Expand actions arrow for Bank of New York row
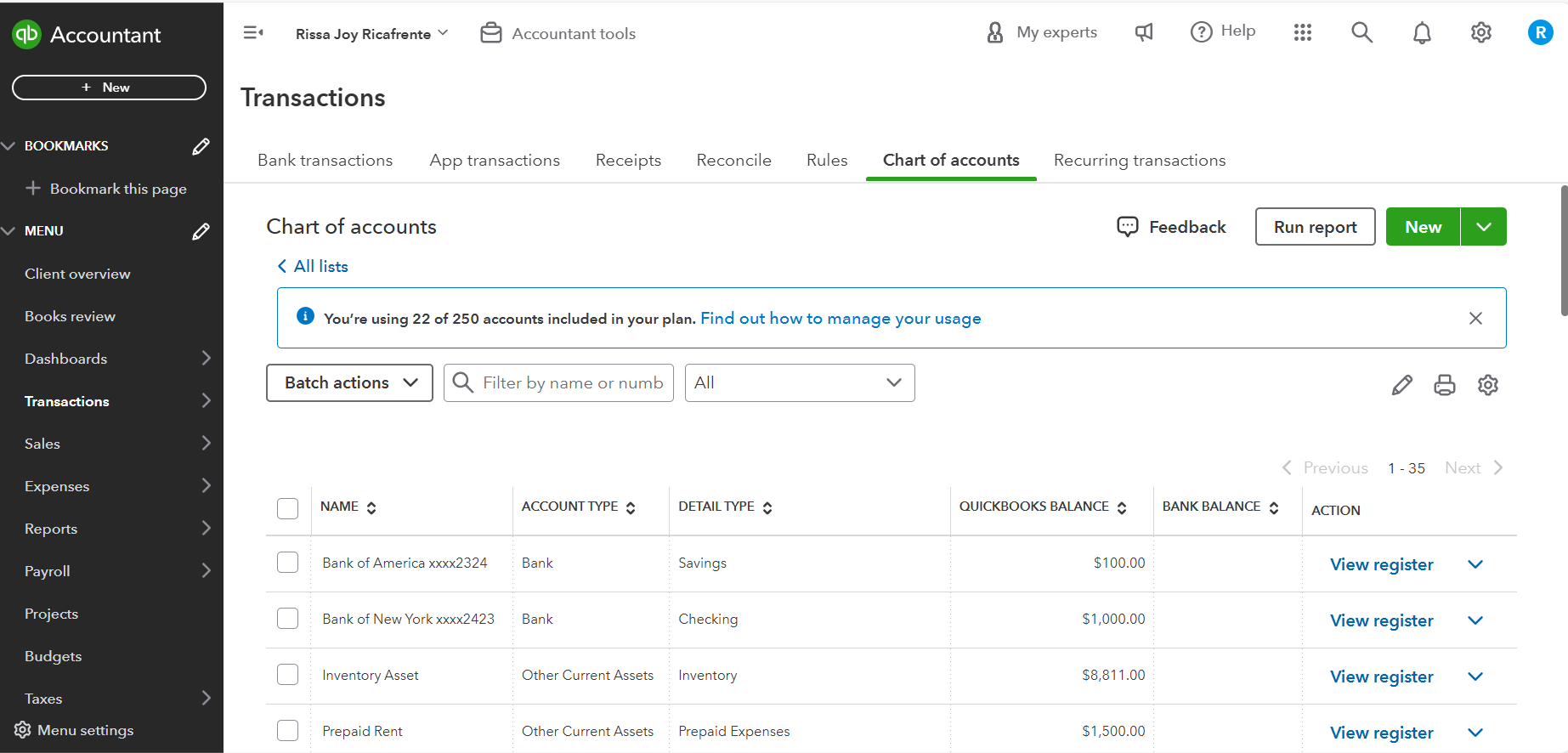This screenshot has height=753, width=1568. point(1475,620)
